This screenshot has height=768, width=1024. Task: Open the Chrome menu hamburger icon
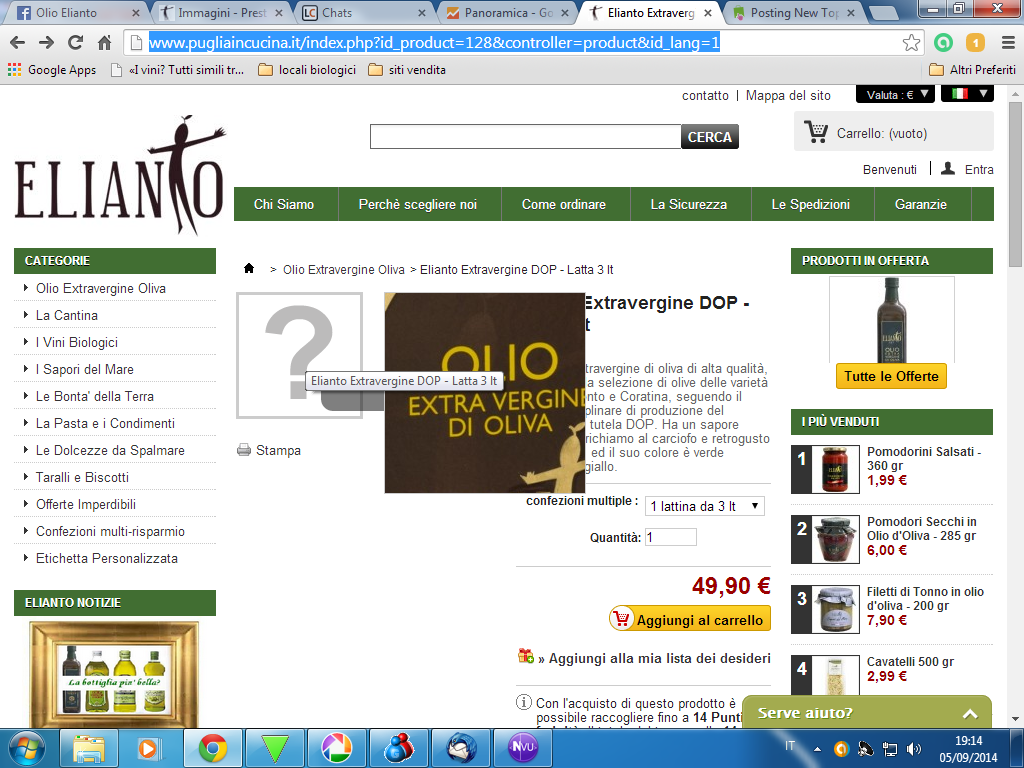coord(1008,42)
